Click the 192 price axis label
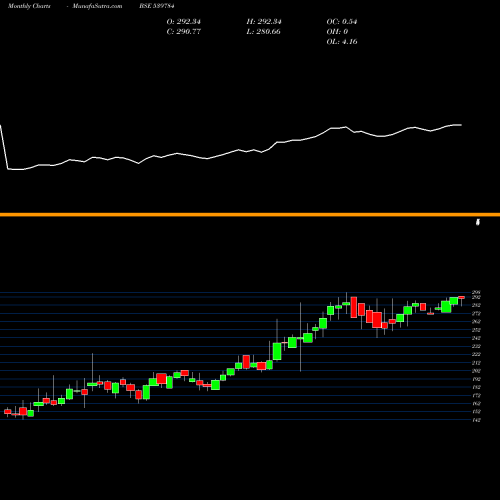The width and height of the screenshot is (500, 500). point(476,379)
